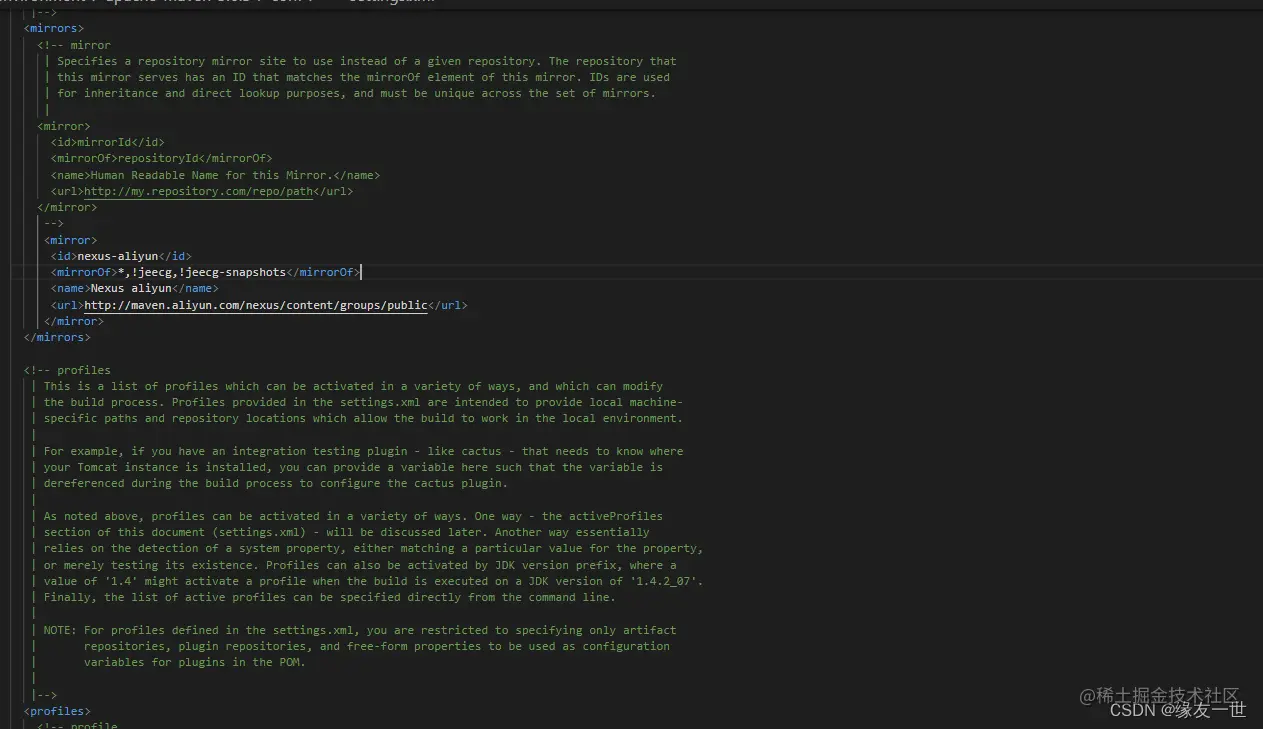Screen dimensions: 1263x729
Task: Click the 'NOTE: For profiles defined' line
Action: [360, 630]
